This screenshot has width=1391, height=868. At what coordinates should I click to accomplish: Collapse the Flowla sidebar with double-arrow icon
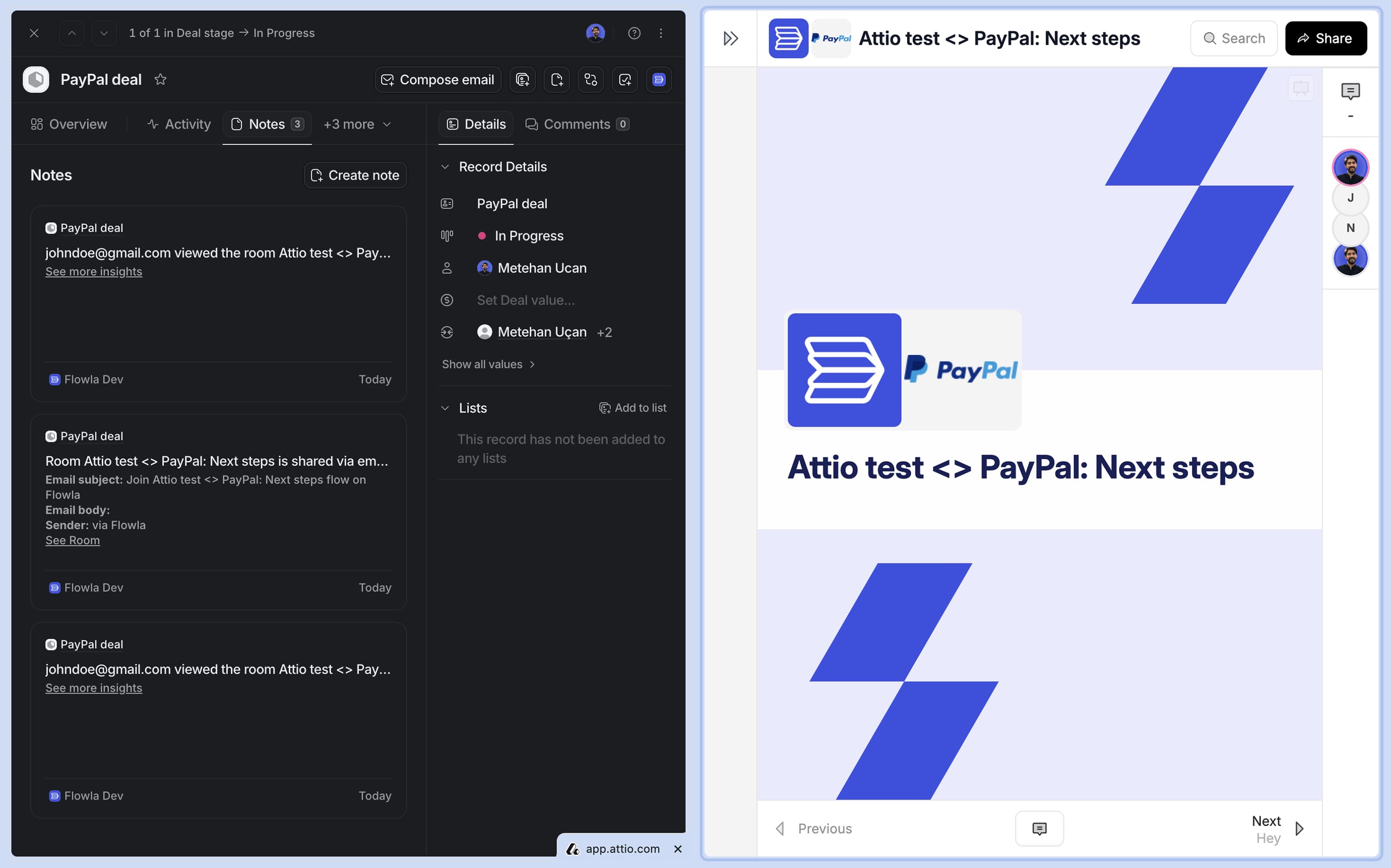click(731, 39)
